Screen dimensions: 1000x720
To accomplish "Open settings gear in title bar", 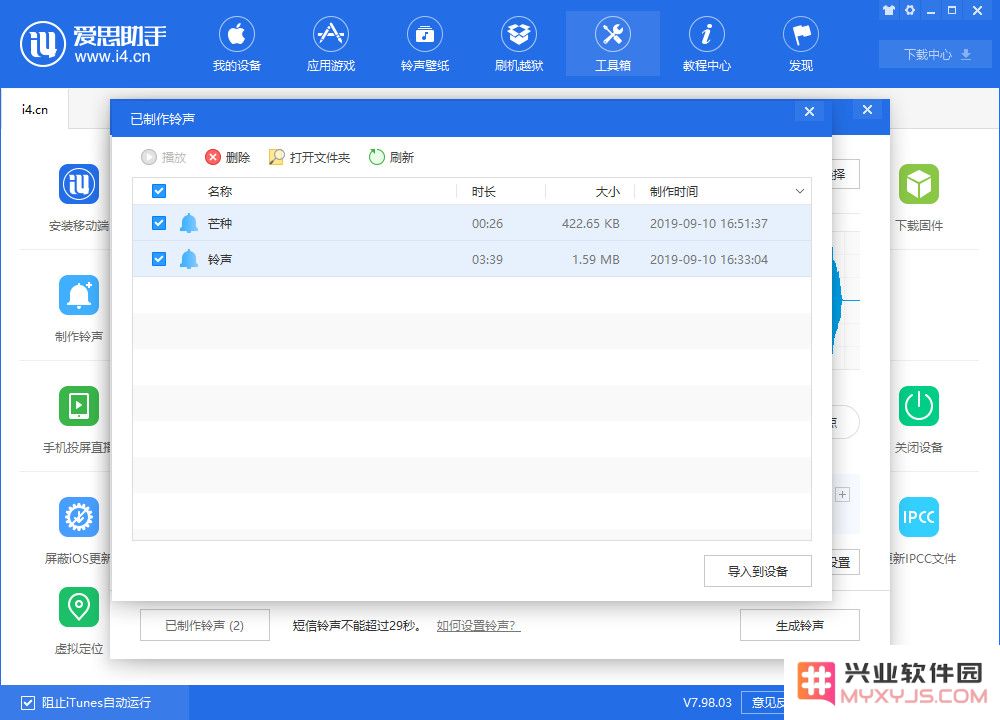I will pyautogui.click(x=910, y=10).
